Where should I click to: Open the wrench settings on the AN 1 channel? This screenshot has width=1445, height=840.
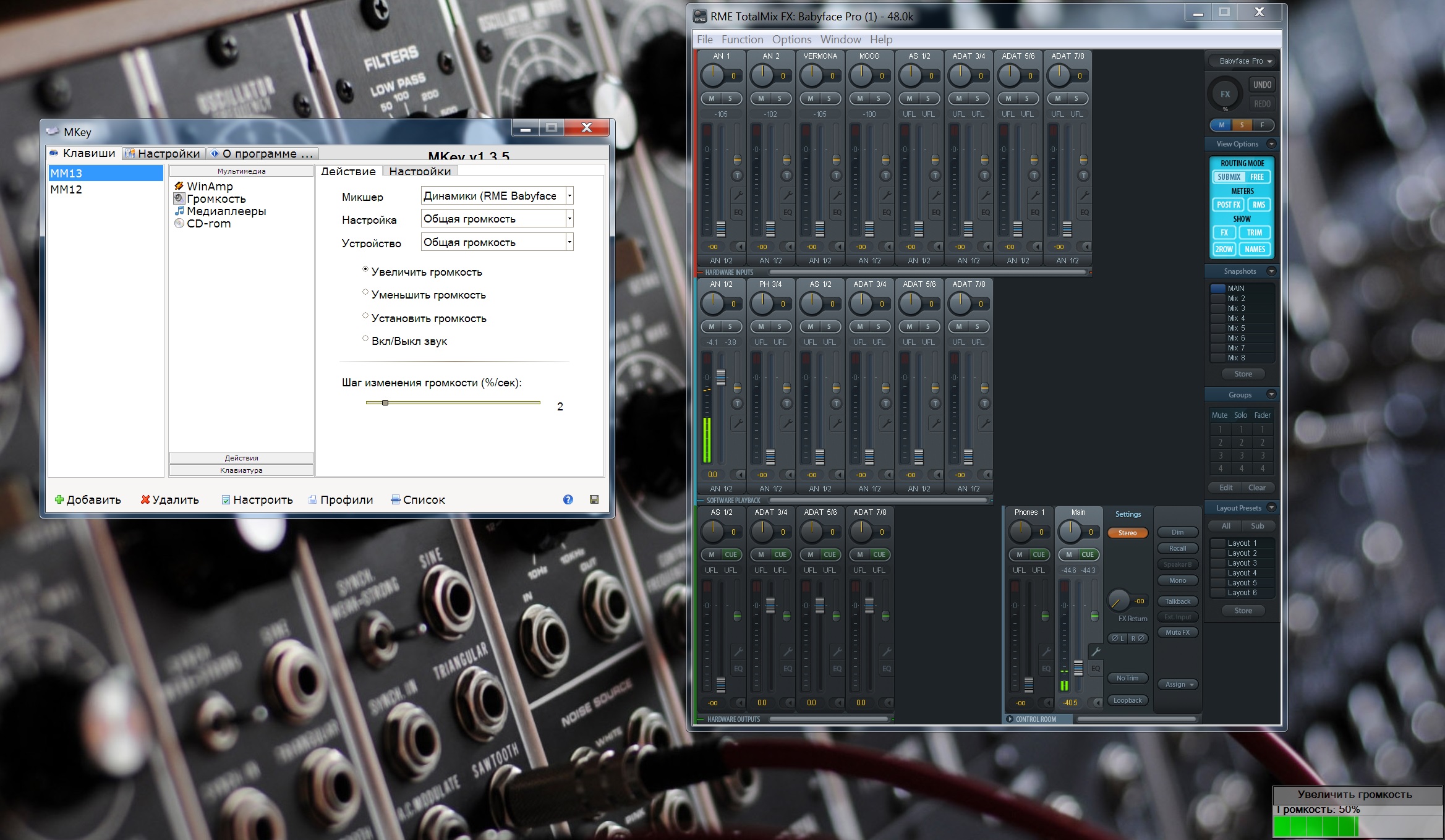pyautogui.click(x=738, y=195)
